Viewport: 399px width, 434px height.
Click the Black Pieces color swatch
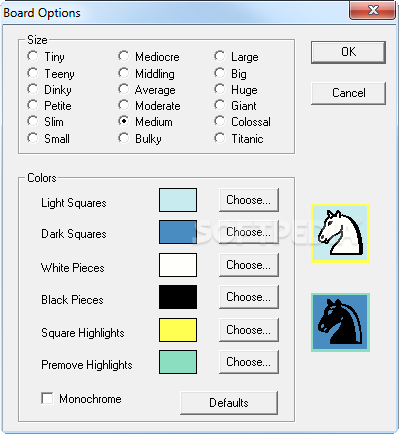(178, 297)
